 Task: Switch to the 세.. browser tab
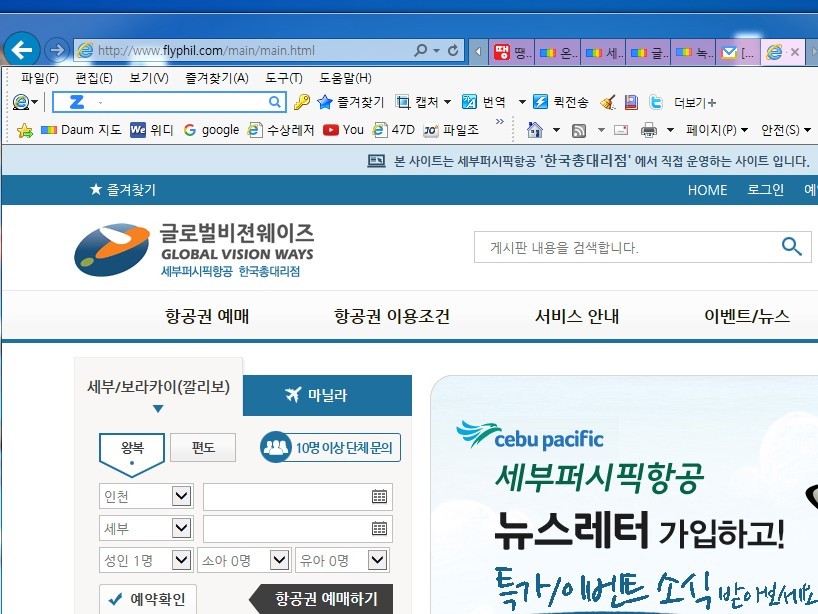click(x=603, y=52)
